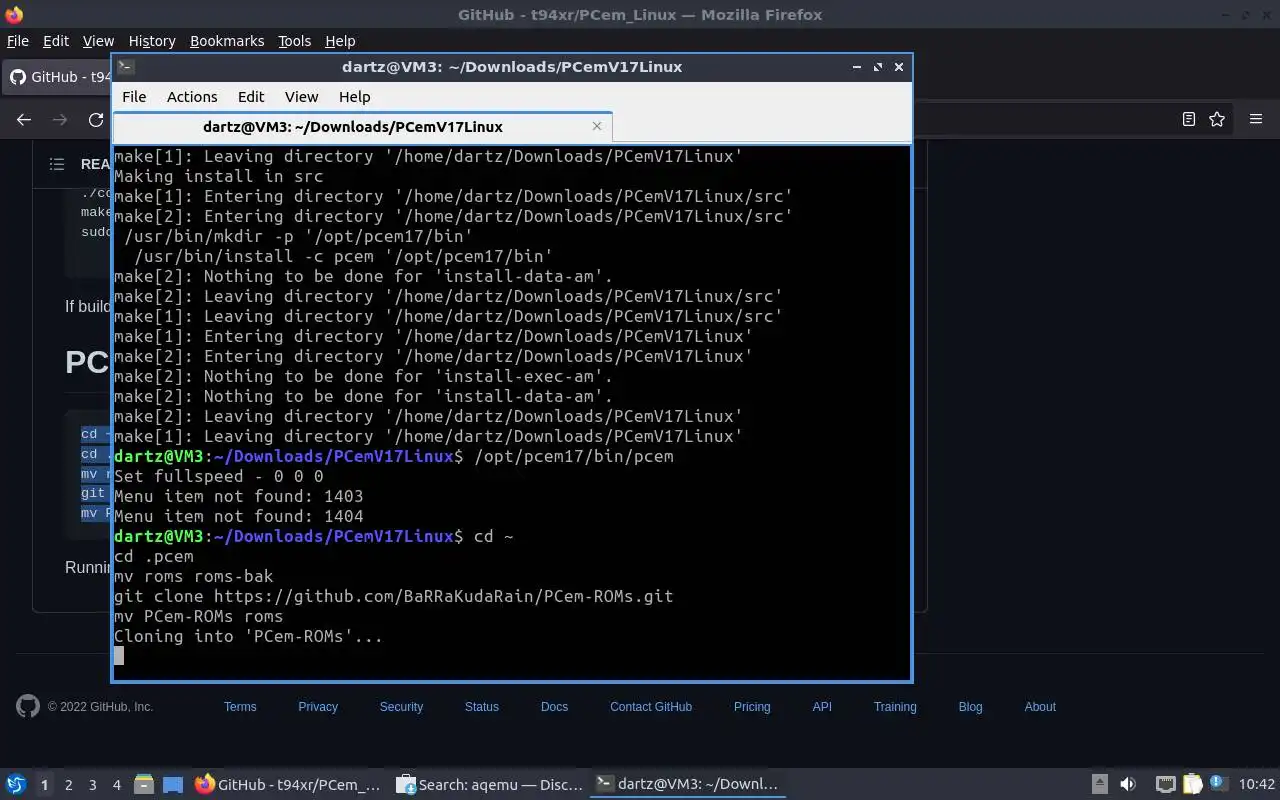Open the Pricing footer link
Viewport: 1280px width, 800px height.
click(x=752, y=707)
